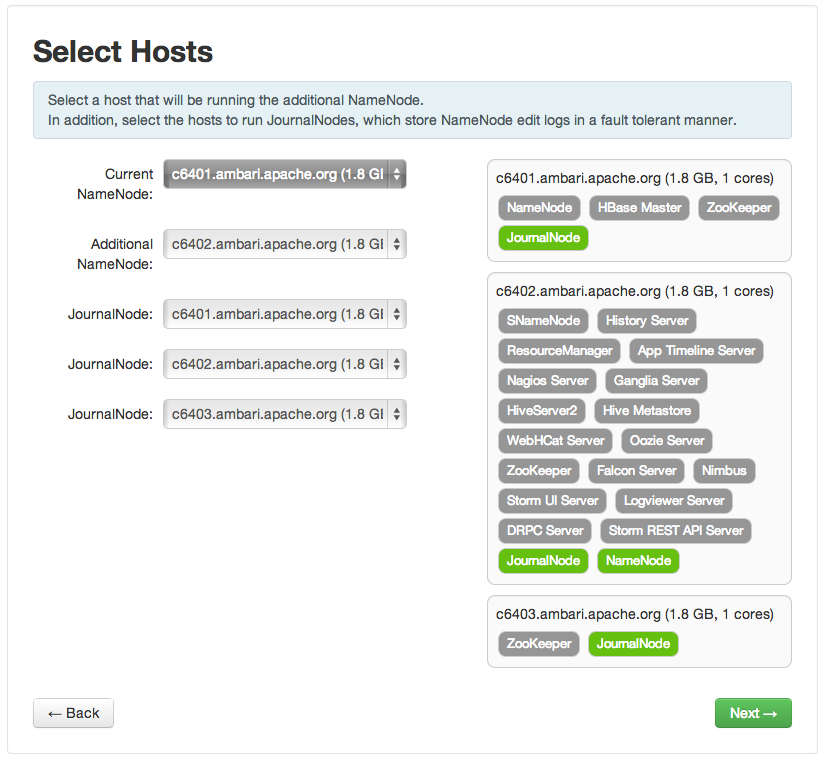Expand the second JournalNode dropdown showing c6402
The image size is (824, 759).
point(284,364)
